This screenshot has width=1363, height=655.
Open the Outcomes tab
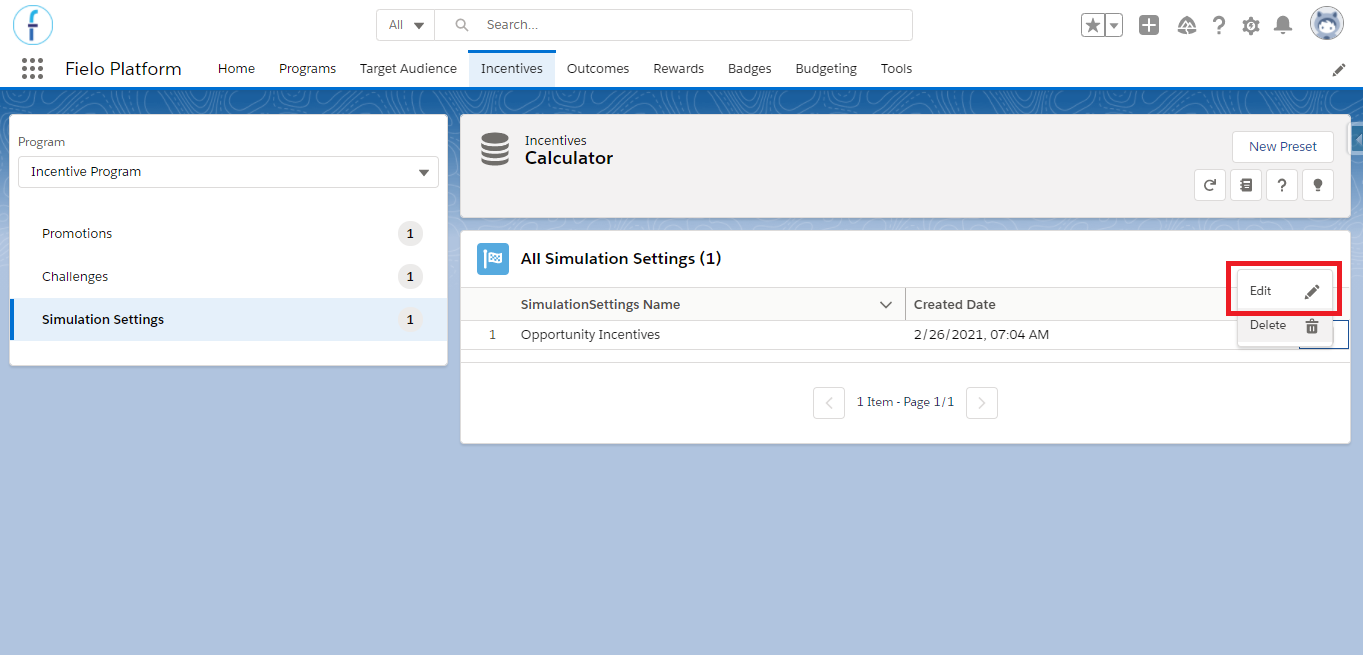pos(598,69)
